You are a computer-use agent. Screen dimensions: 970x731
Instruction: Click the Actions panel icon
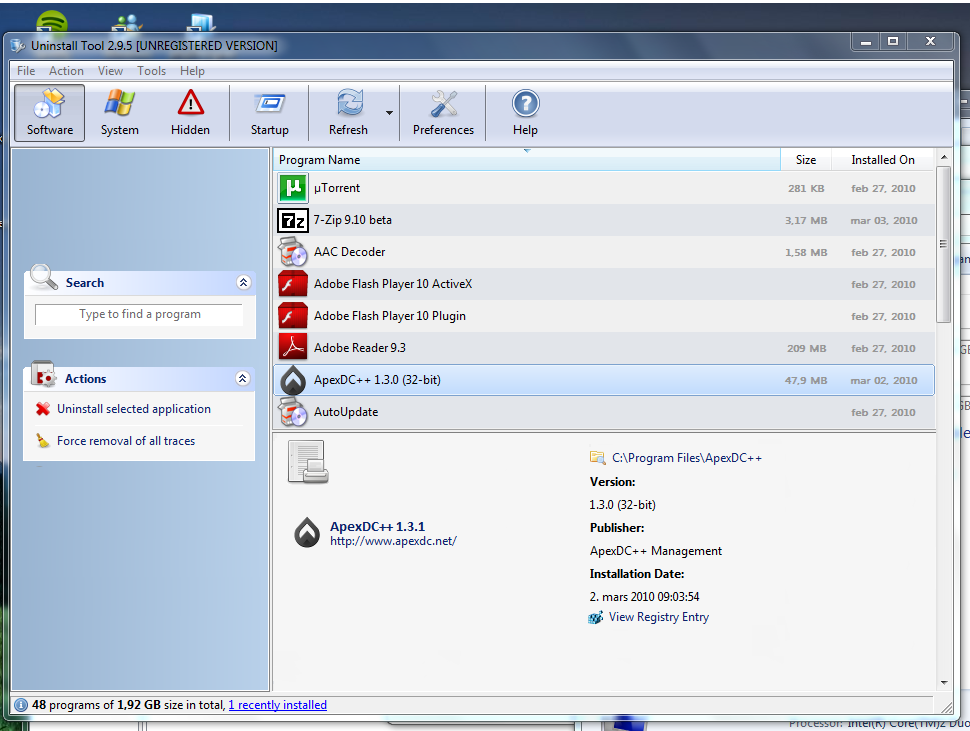tap(43, 374)
